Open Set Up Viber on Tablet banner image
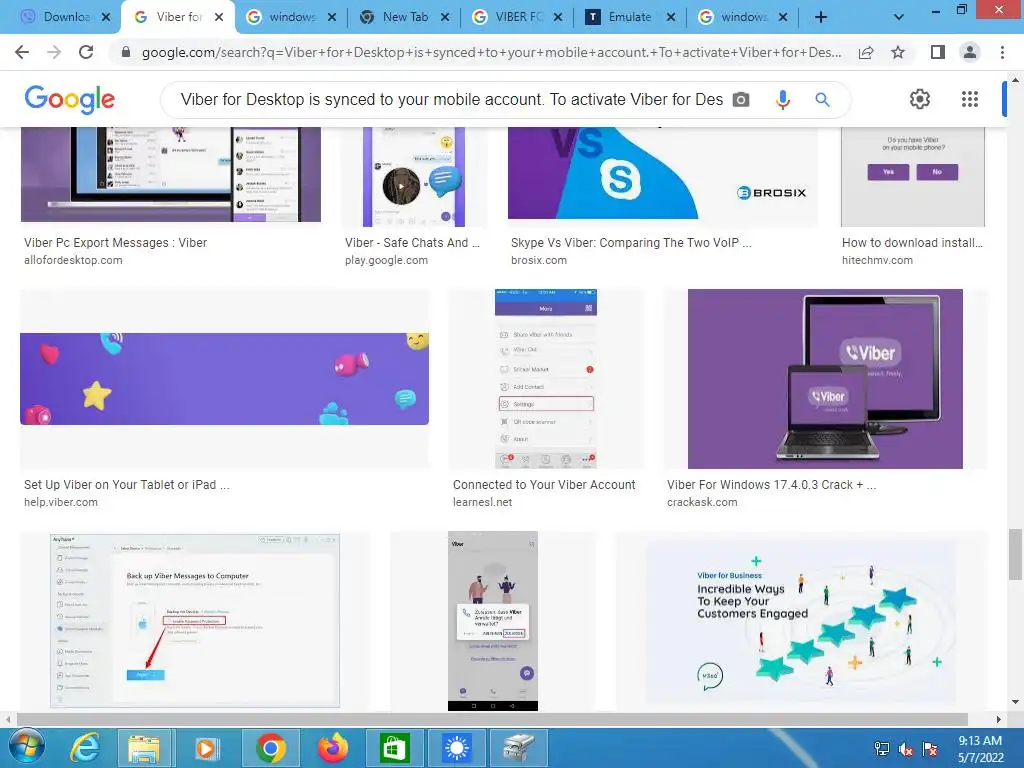 tap(225, 379)
